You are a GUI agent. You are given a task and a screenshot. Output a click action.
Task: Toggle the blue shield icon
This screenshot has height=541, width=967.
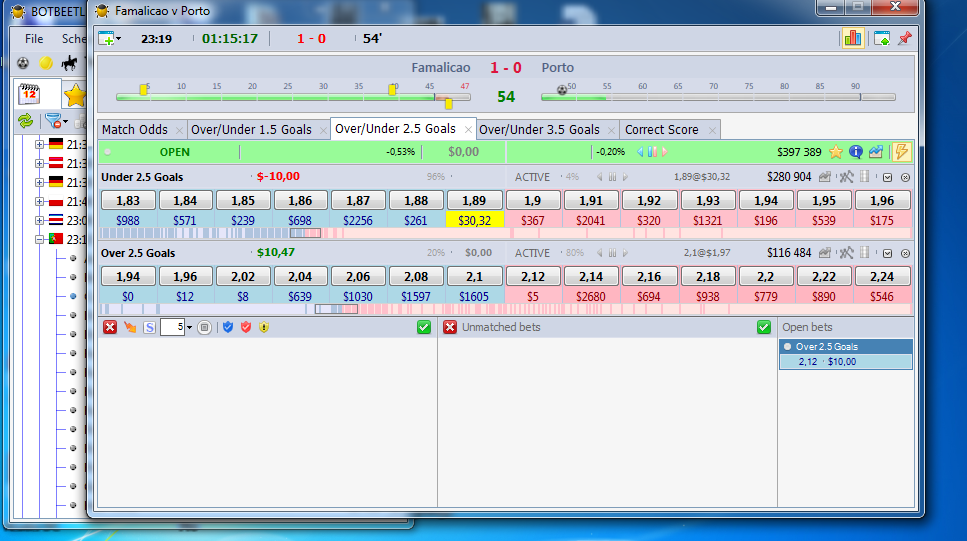point(228,327)
